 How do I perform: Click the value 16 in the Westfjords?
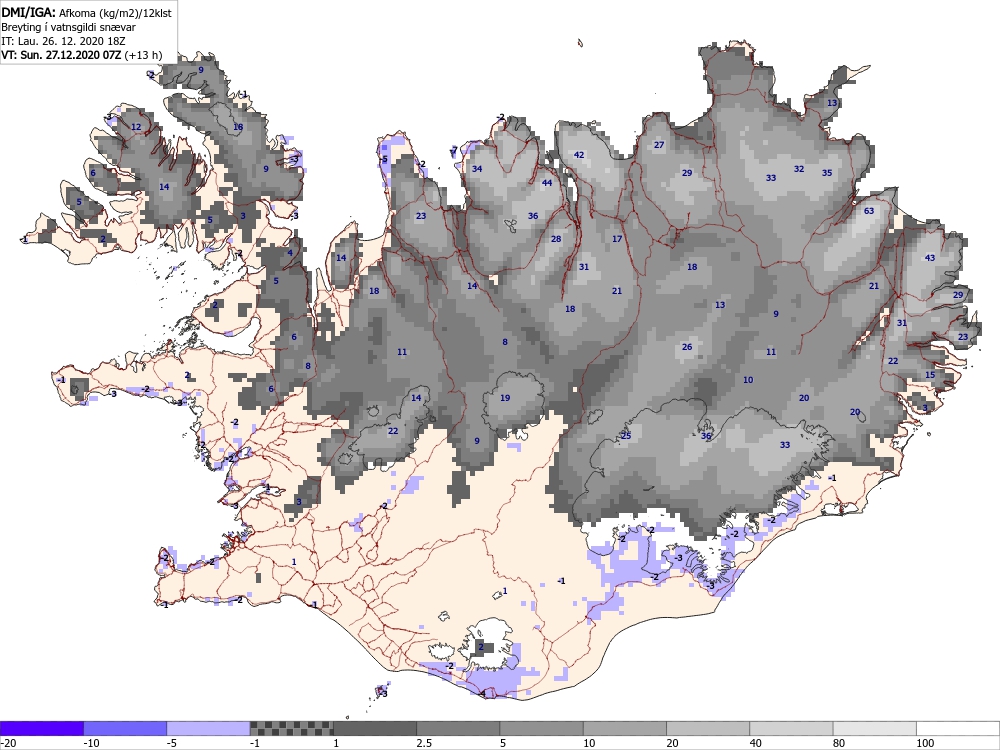(x=238, y=127)
